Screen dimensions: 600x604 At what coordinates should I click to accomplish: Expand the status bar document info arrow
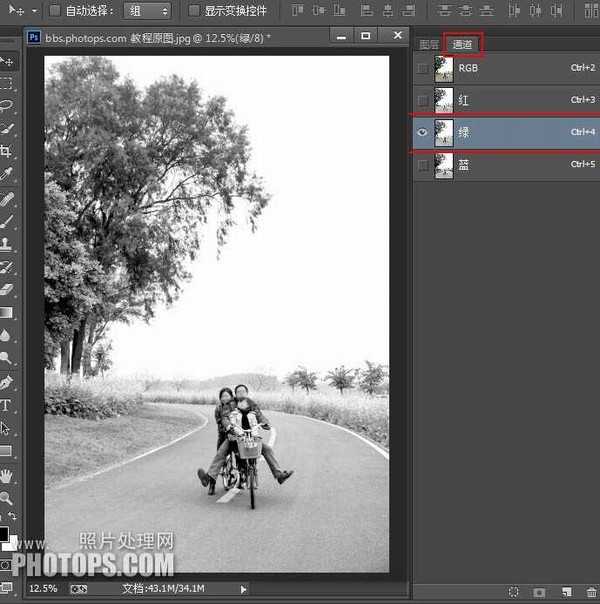click(243, 589)
